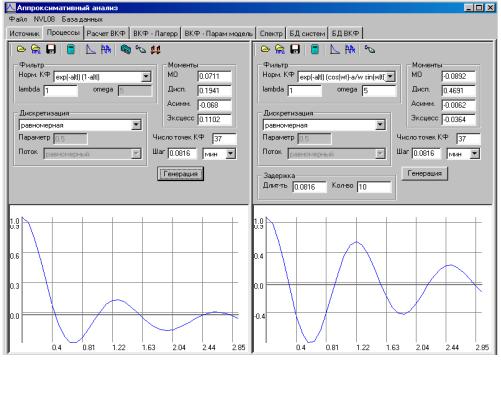Click the teal calculator icon in left toolbar
Image resolution: width=501 pixels, height=399 pixels.
click(71, 49)
